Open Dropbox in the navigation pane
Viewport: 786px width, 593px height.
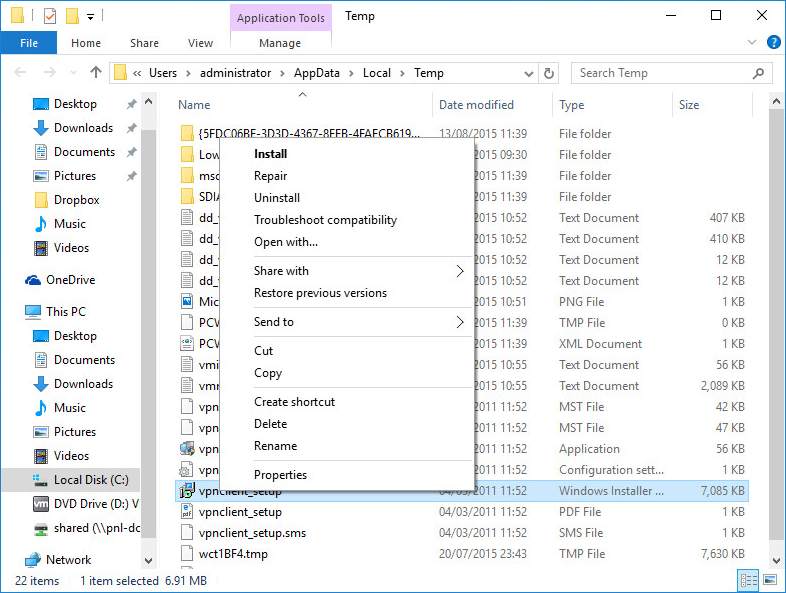(x=77, y=200)
